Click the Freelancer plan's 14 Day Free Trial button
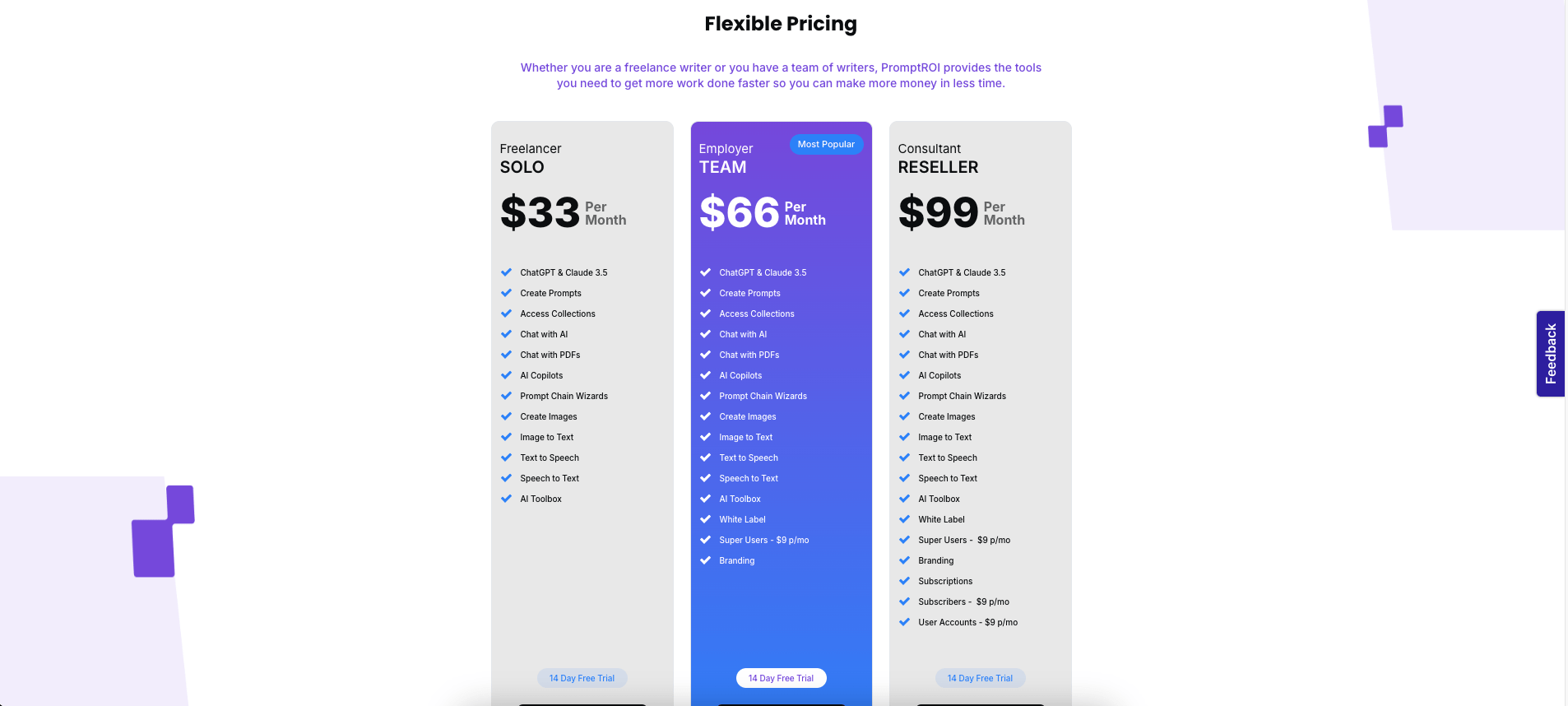This screenshot has height=706, width=1568. coord(582,678)
